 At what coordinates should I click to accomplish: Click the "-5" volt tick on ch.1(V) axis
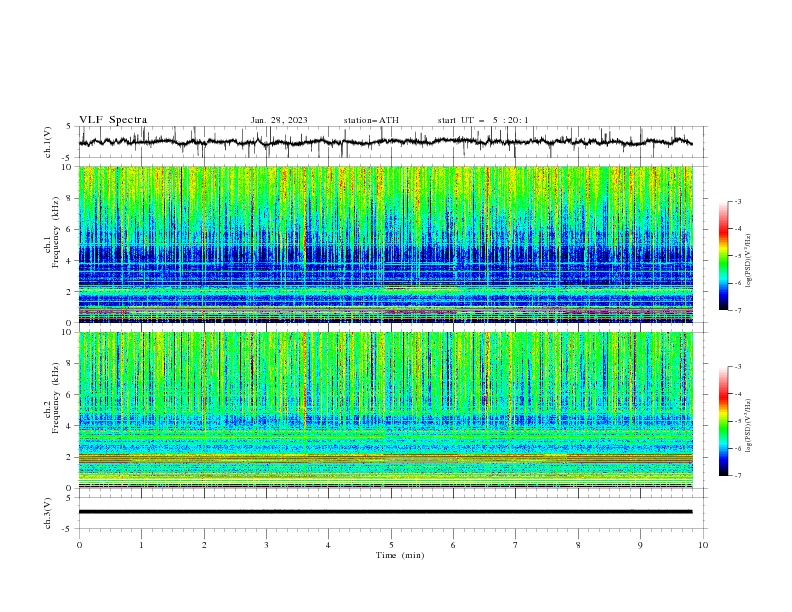click(x=68, y=158)
